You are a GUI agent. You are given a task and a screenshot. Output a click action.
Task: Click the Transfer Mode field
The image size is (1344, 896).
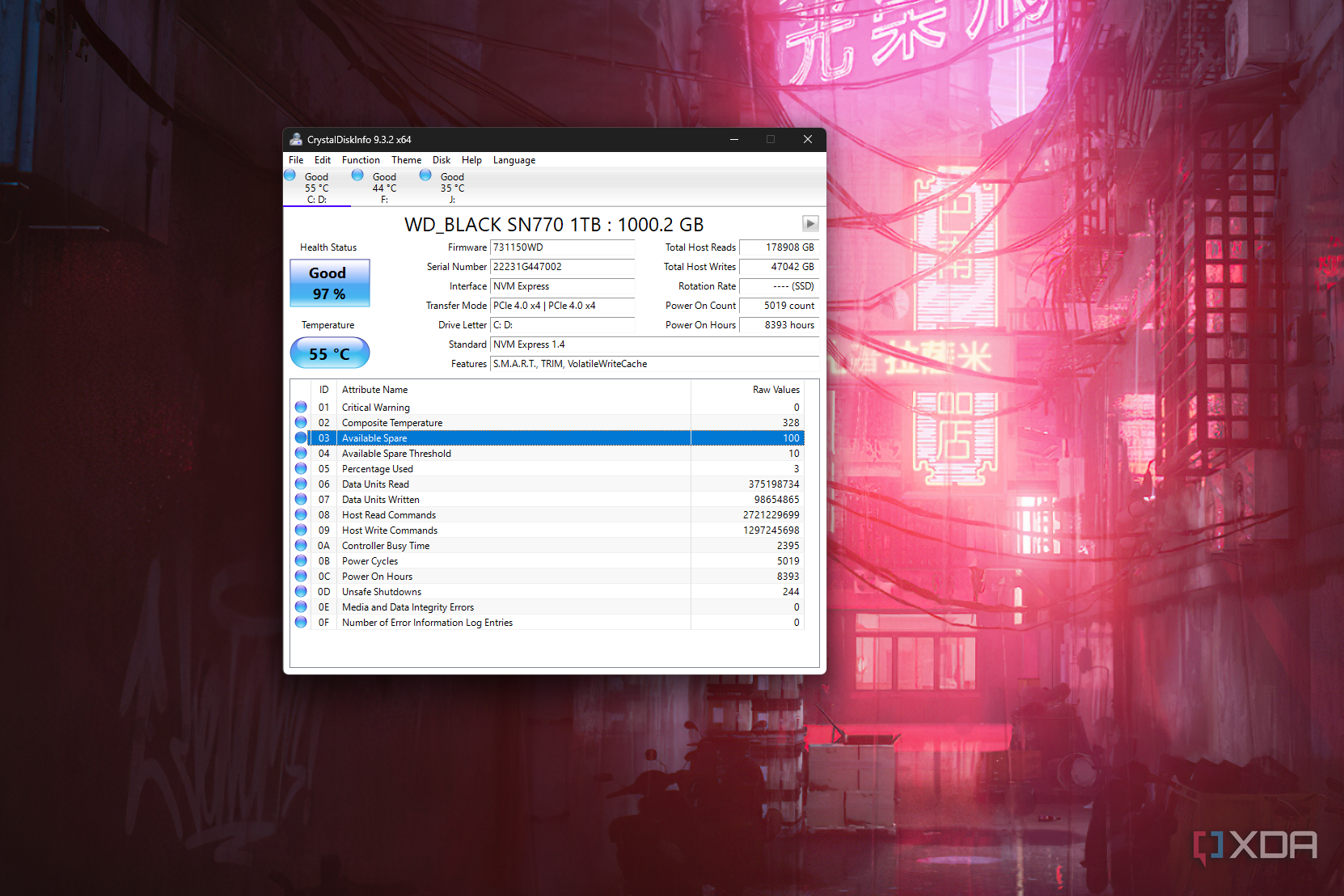(563, 306)
